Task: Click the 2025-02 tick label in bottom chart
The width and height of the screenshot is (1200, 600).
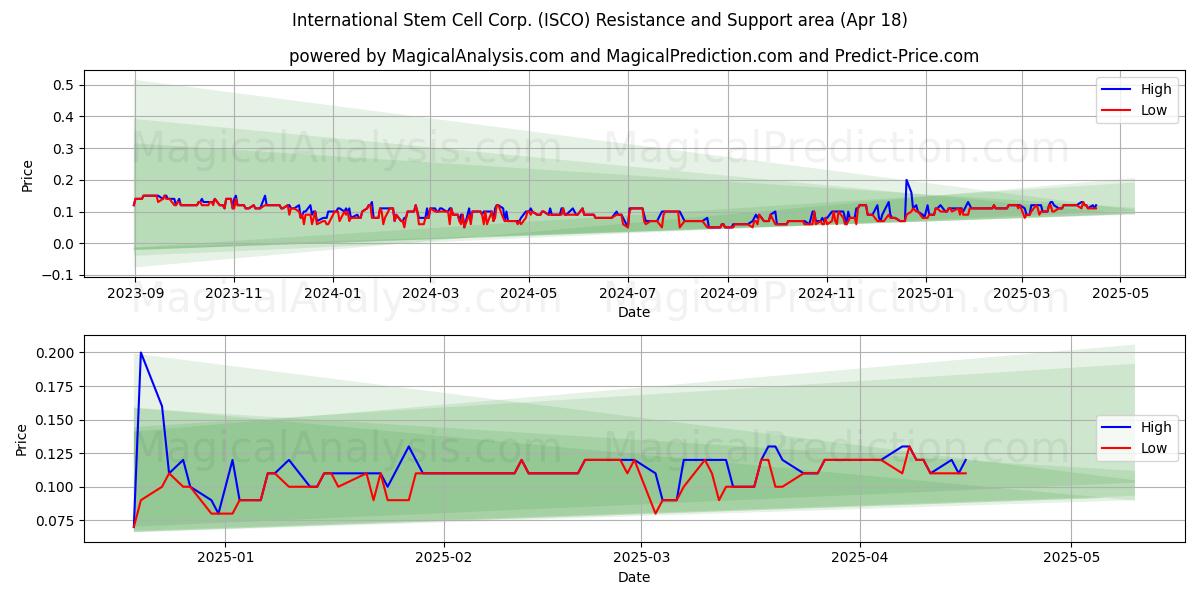Action: tap(444, 560)
